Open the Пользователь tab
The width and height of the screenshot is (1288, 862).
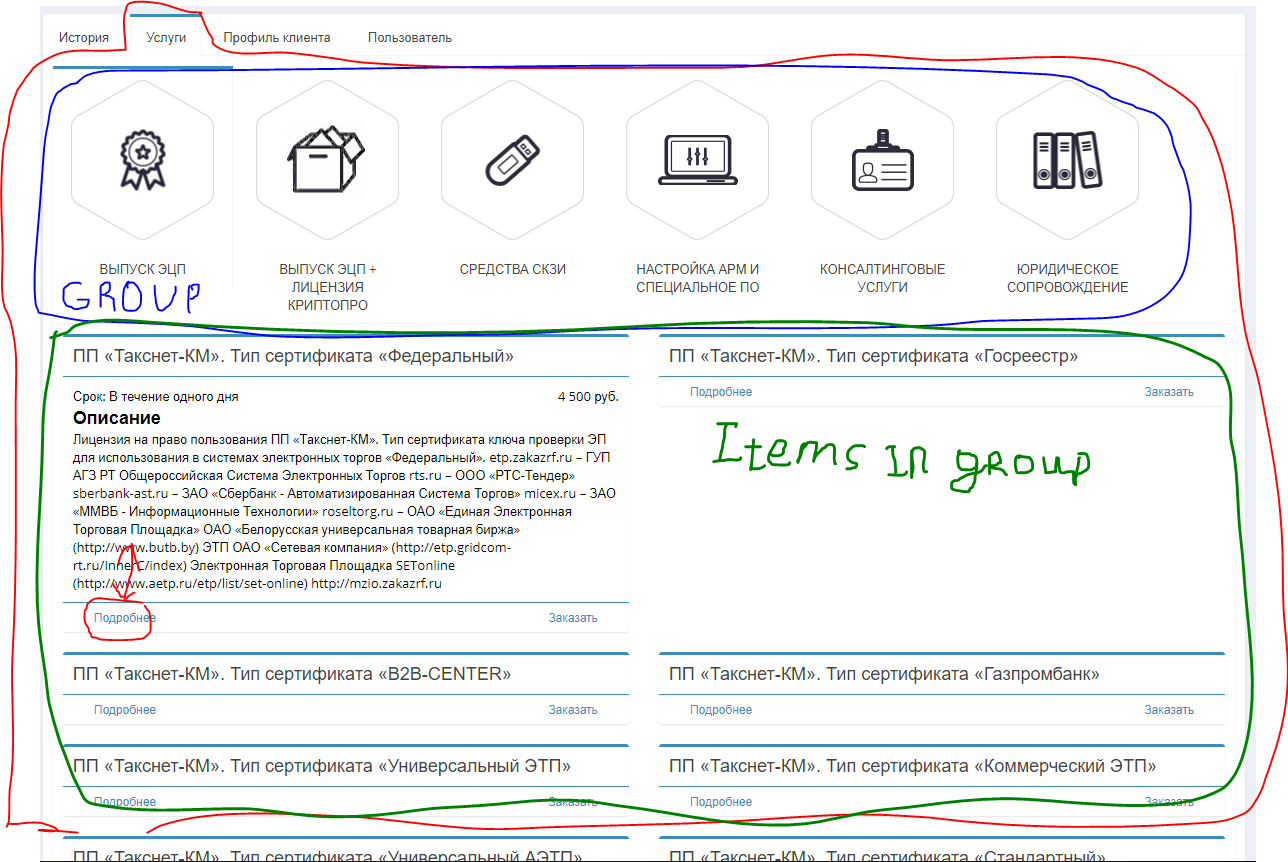(410, 38)
